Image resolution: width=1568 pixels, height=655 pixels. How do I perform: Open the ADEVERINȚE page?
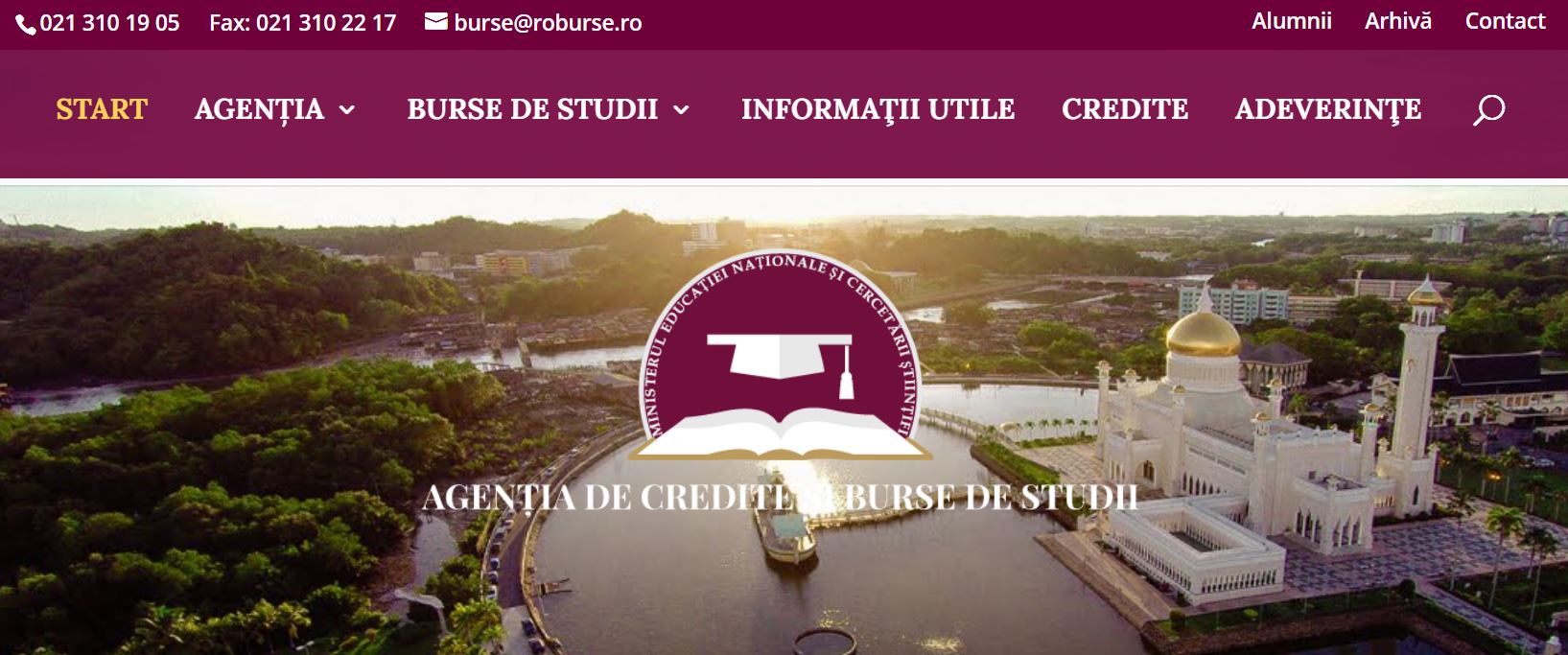pyautogui.click(x=1328, y=109)
